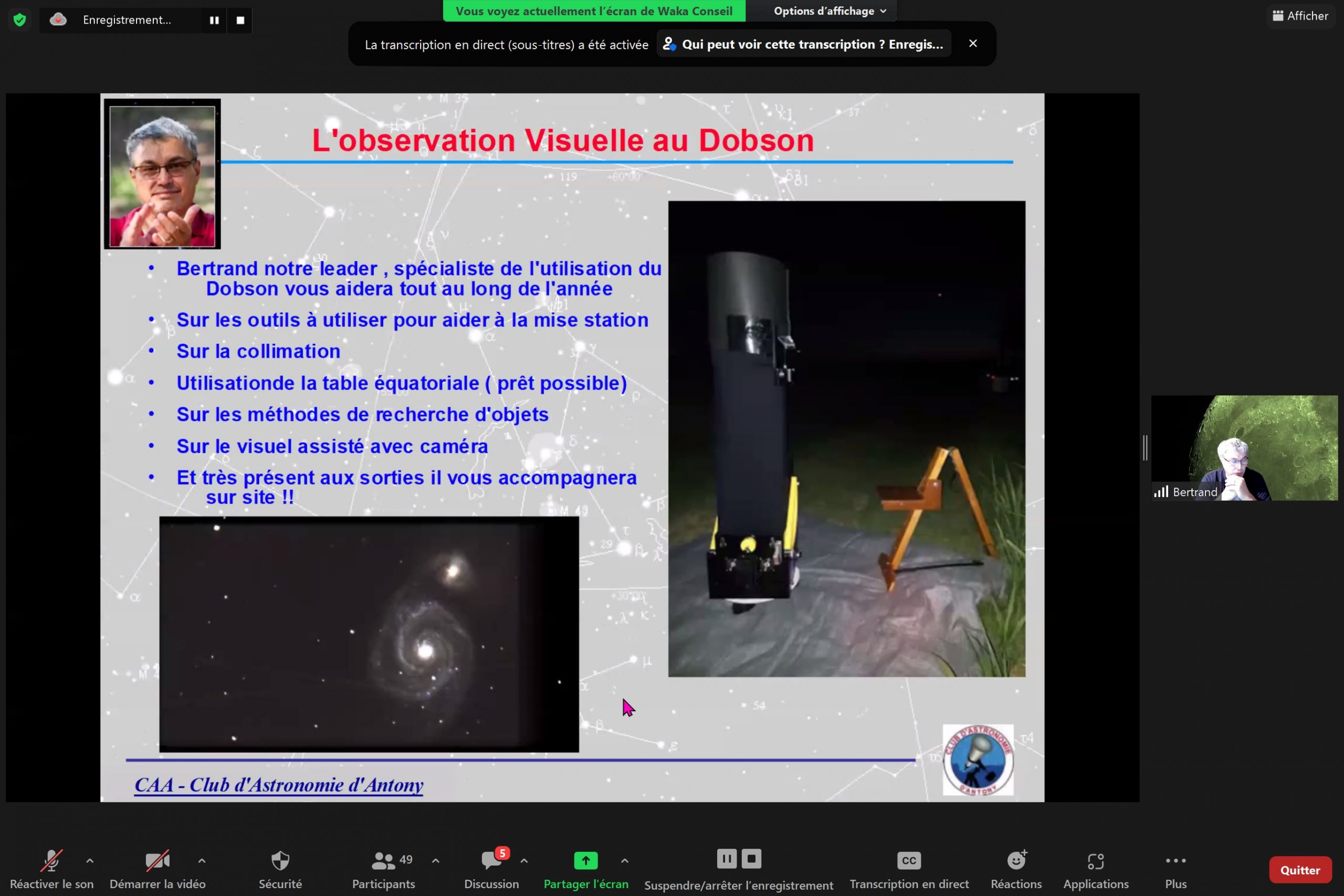Pause recording from top-left indicator
Viewport: 1344px width, 896px height.
click(x=214, y=20)
